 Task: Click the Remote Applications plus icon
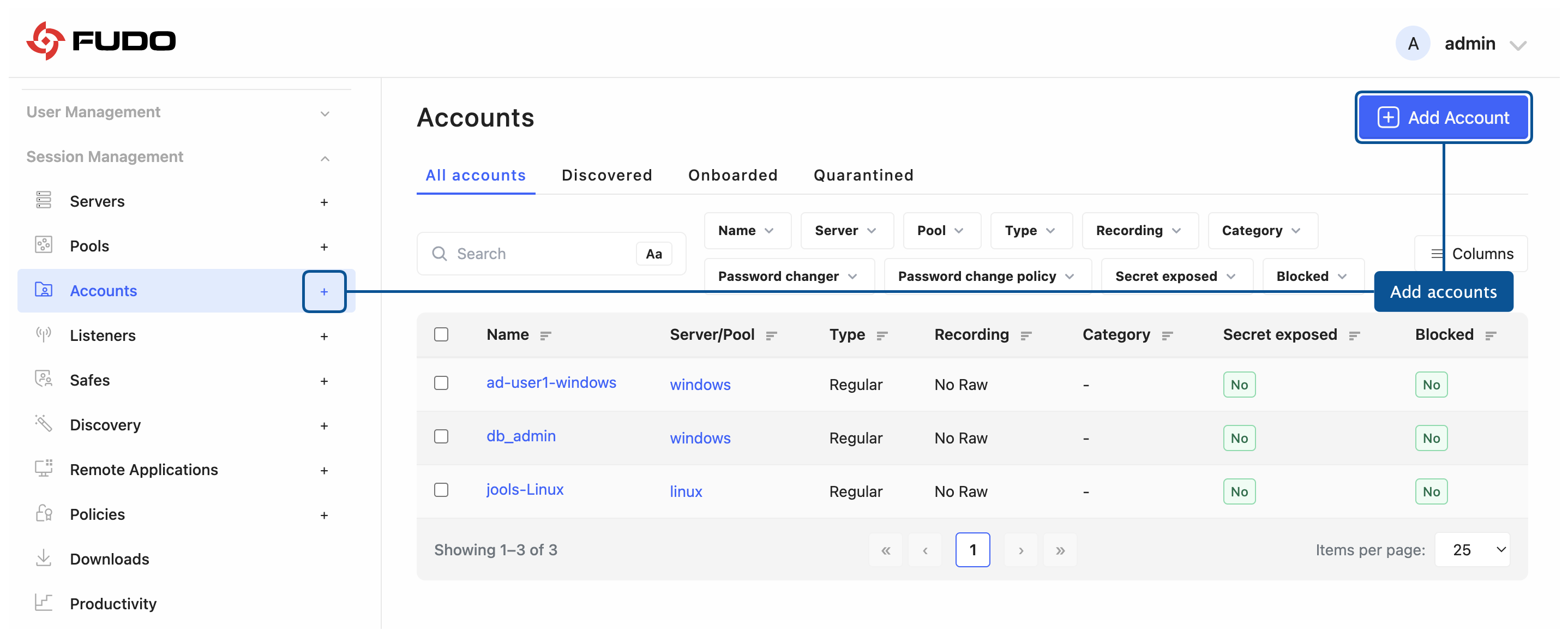coord(324,470)
